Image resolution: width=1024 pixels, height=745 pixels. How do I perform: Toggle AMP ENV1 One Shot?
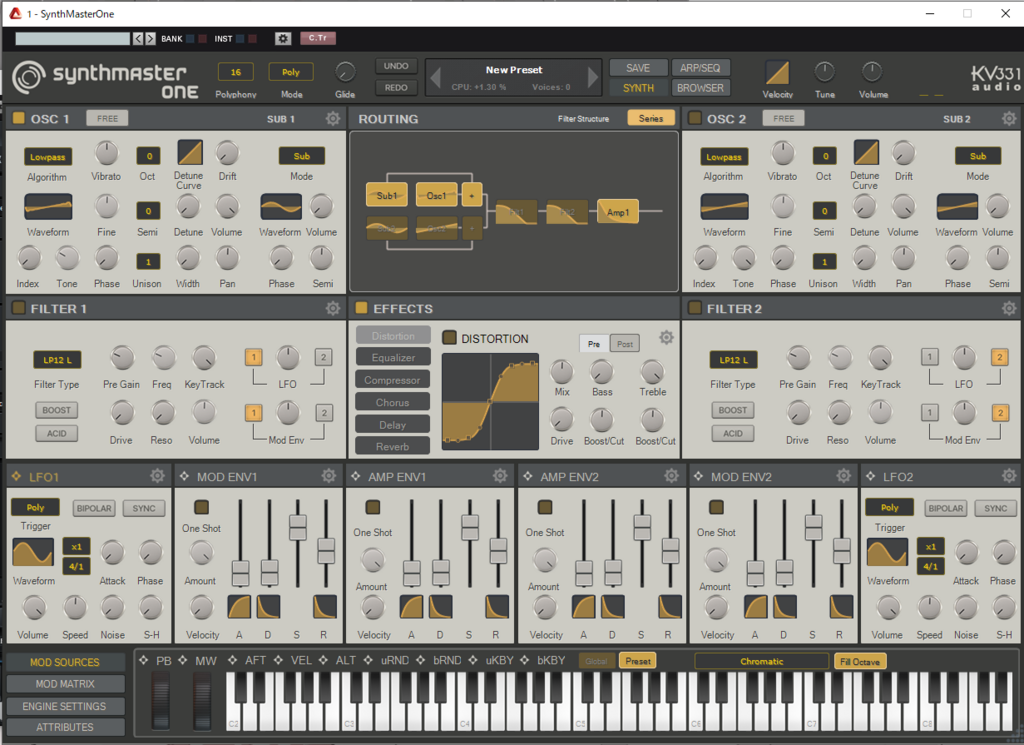tap(373, 507)
